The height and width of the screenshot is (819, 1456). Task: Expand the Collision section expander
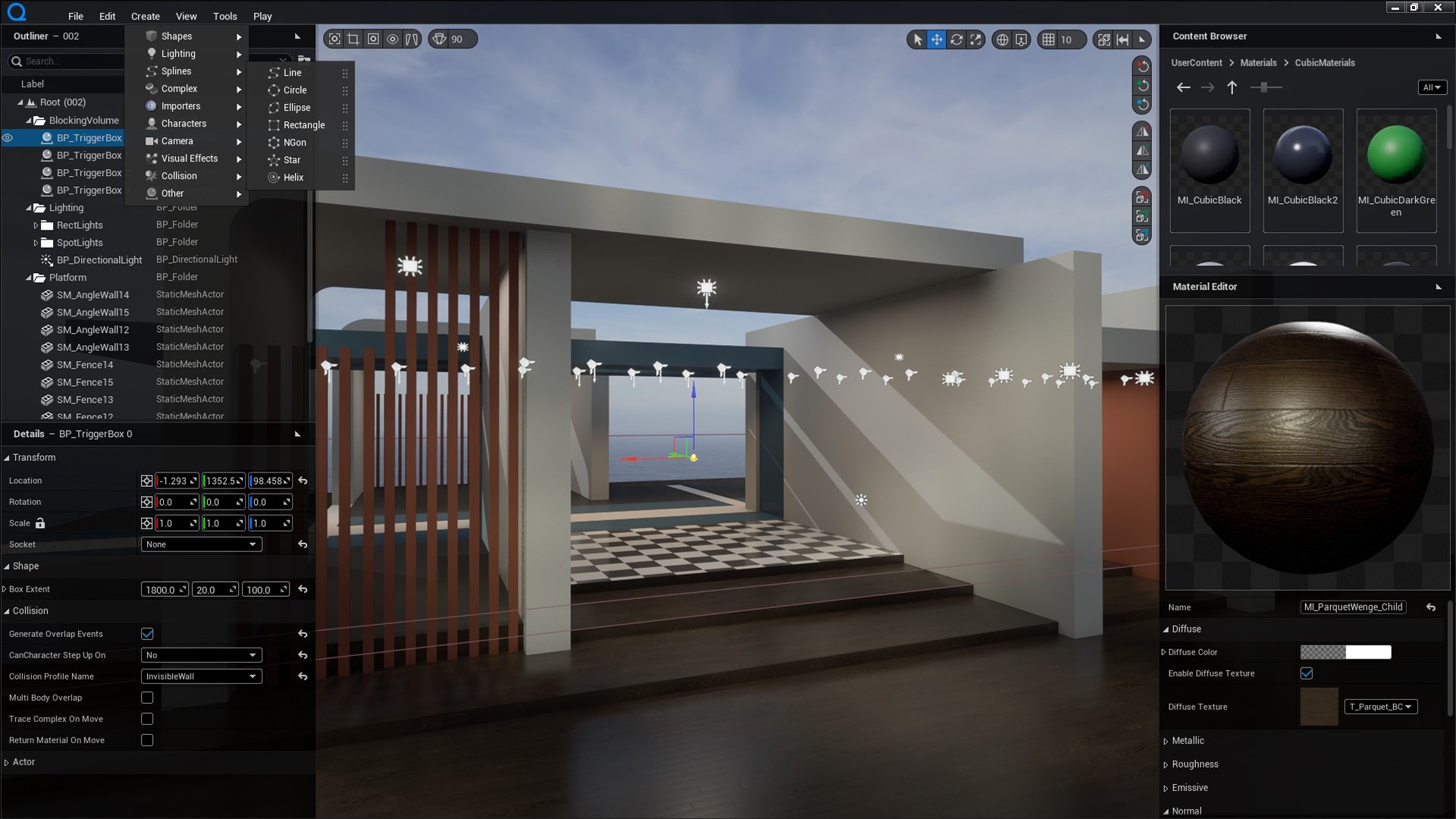[7, 611]
